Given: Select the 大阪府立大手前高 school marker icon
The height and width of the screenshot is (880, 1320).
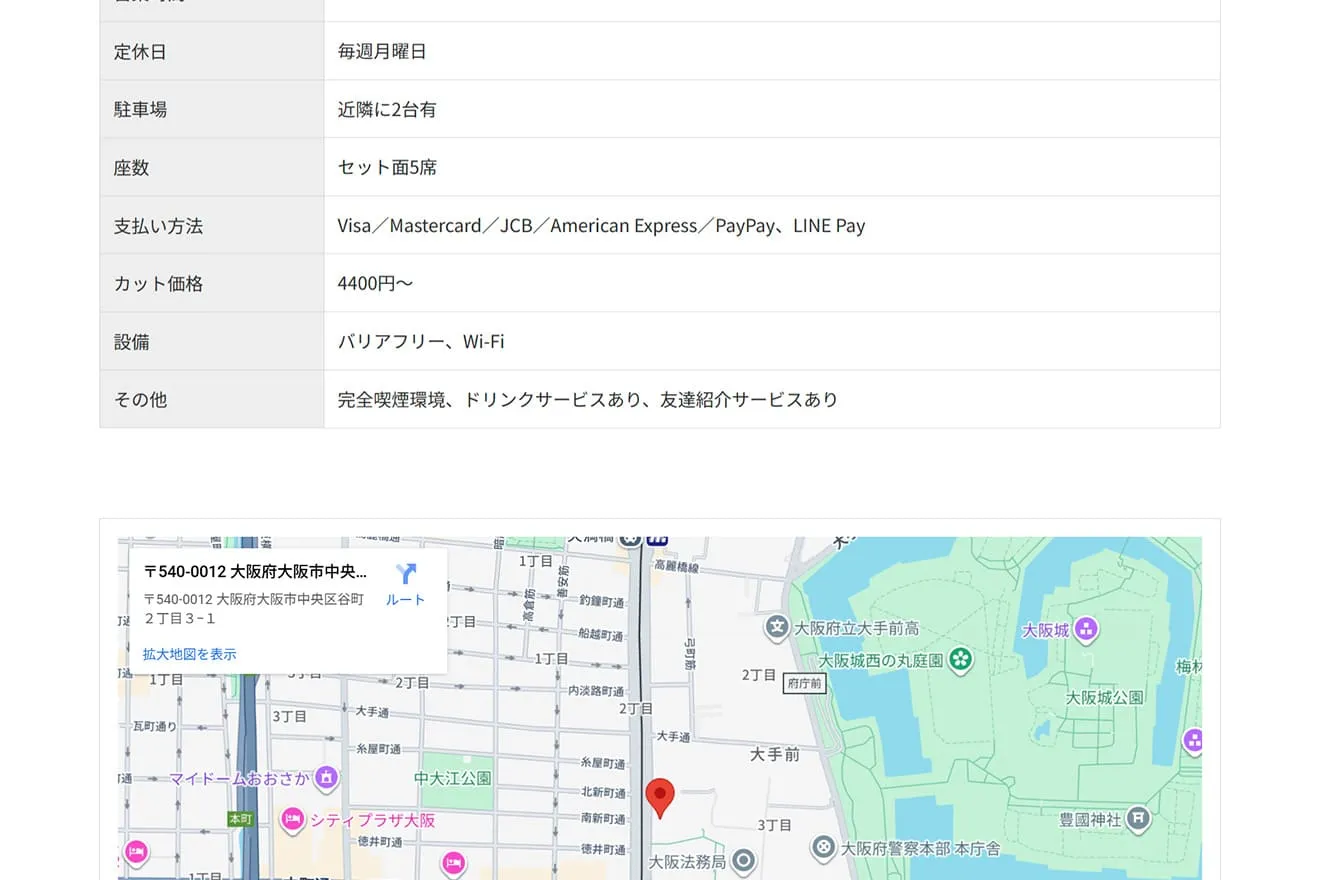Looking at the screenshot, I should click(x=777, y=628).
